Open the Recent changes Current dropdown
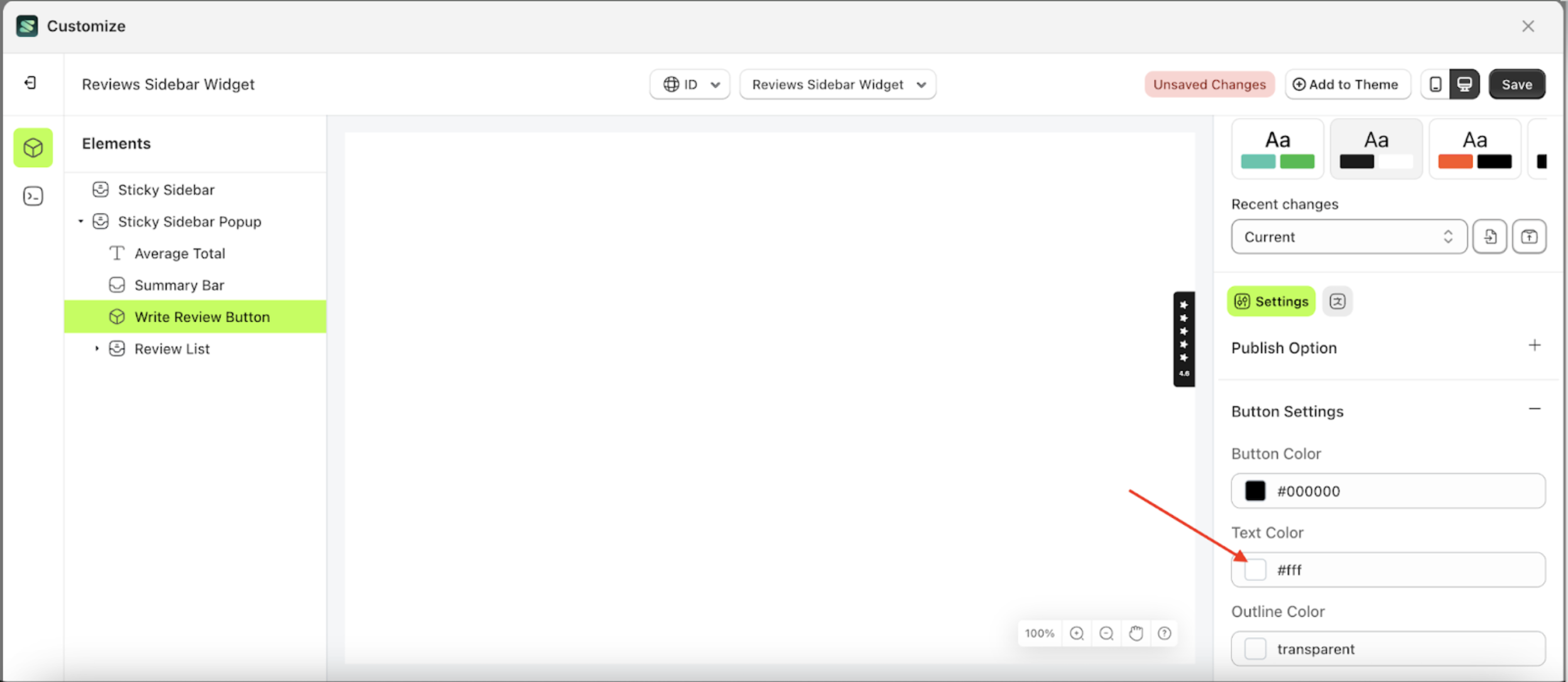 (x=1348, y=237)
